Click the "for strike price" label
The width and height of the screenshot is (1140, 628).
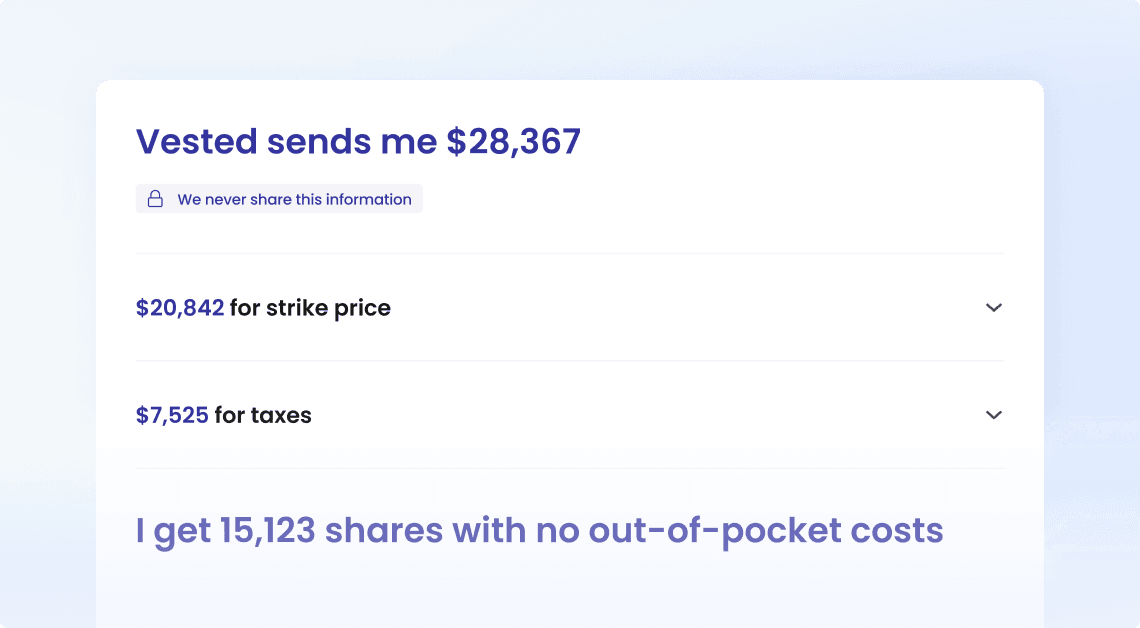click(x=310, y=308)
